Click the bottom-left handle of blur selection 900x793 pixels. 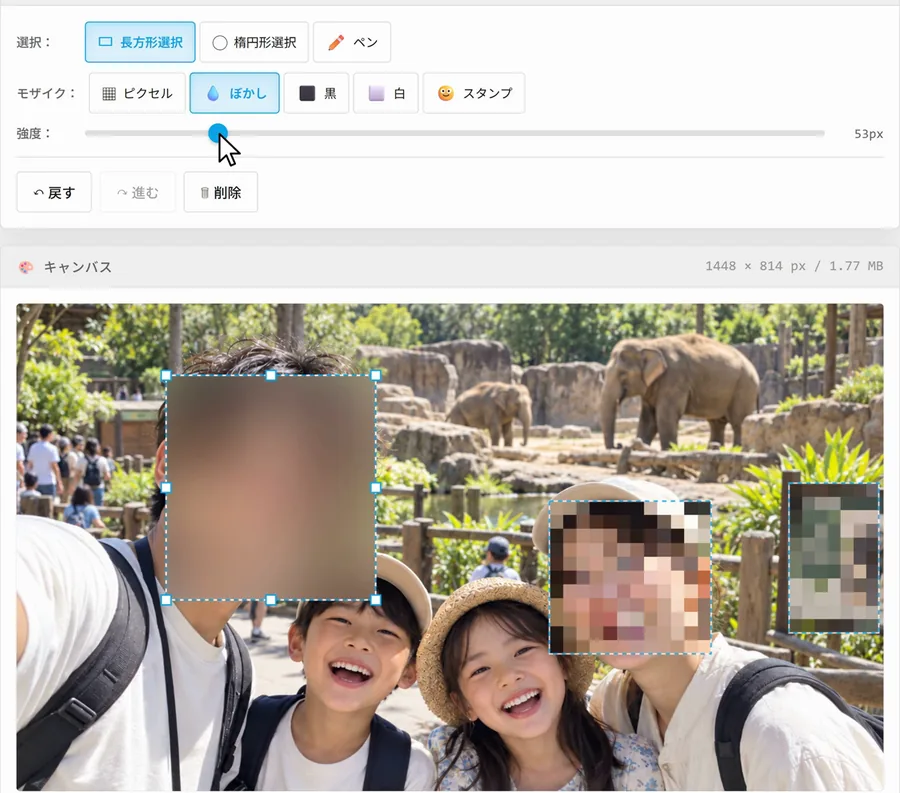[x=166, y=600]
